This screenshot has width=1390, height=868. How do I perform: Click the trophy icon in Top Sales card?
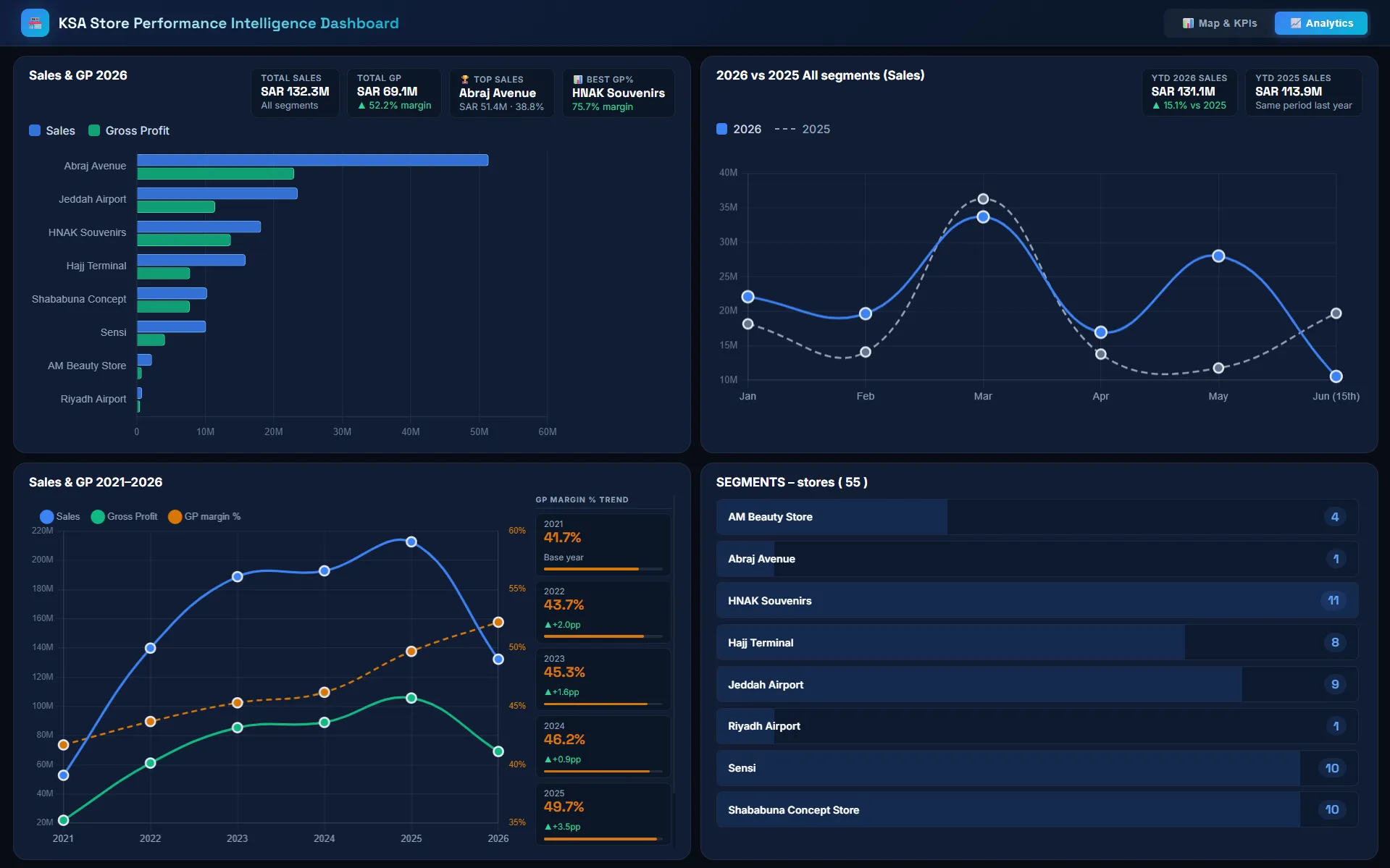pos(465,79)
